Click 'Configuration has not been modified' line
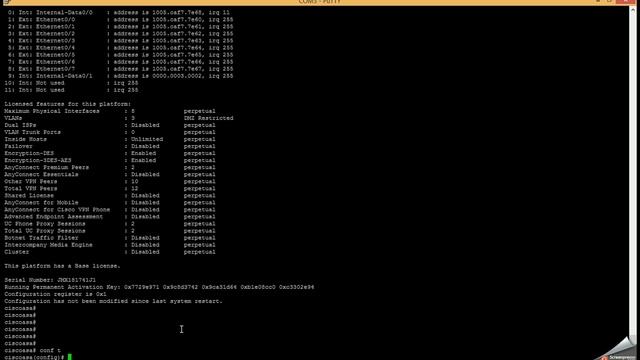 click(x=113, y=301)
